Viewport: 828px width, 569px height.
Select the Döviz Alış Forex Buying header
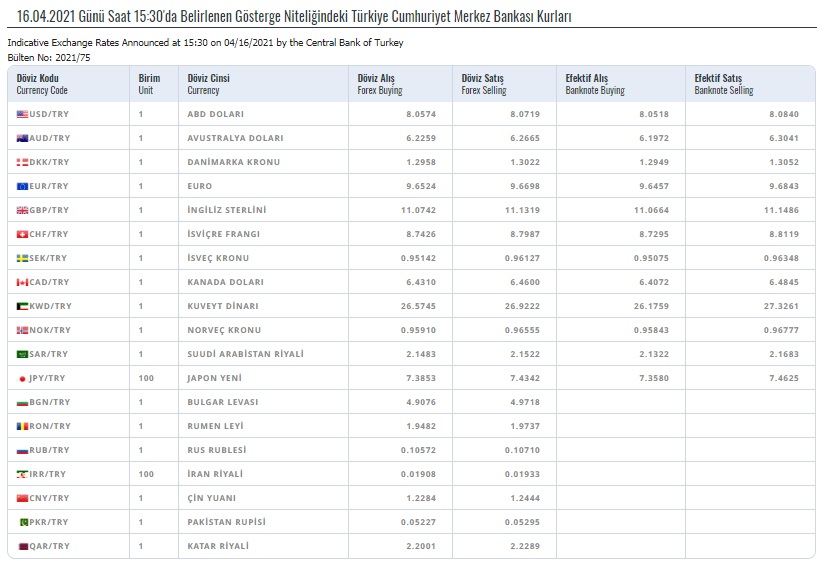(382, 84)
